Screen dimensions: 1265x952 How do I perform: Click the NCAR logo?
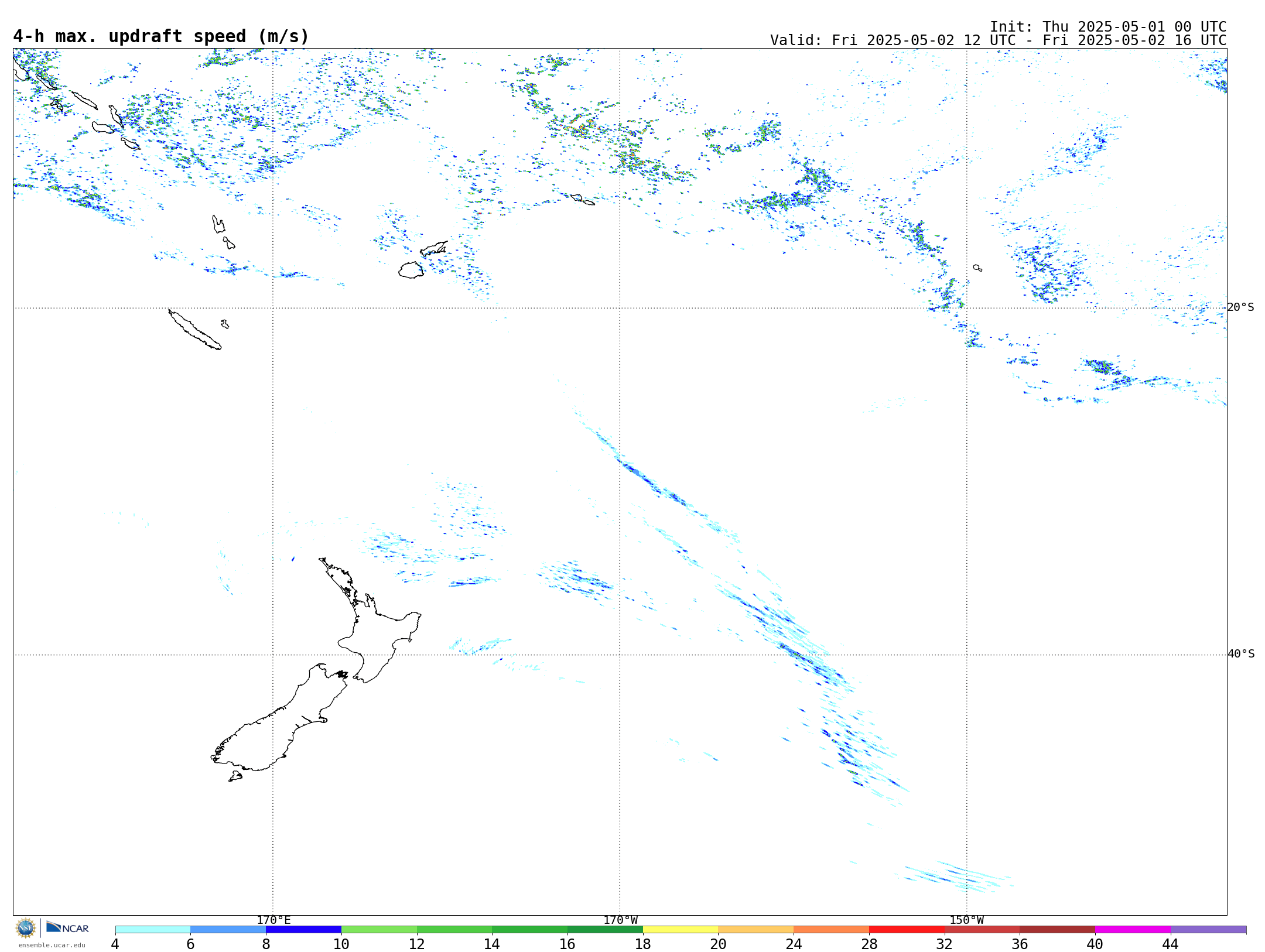(x=67, y=927)
